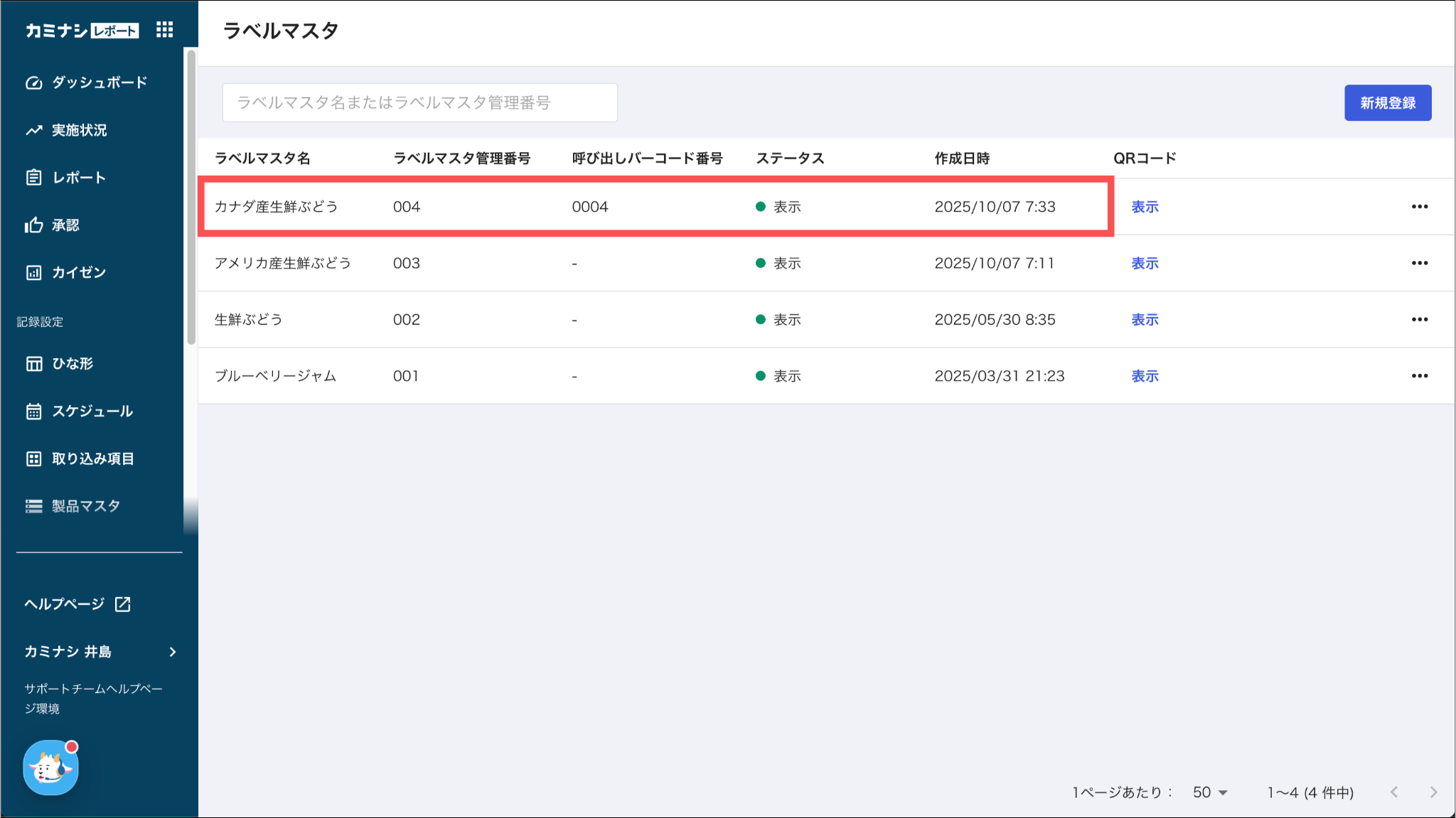1456x818 pixels.
Task: Click the 承認 thumbs-up icon
Action: pyautogui.click(x=33, y=225)
